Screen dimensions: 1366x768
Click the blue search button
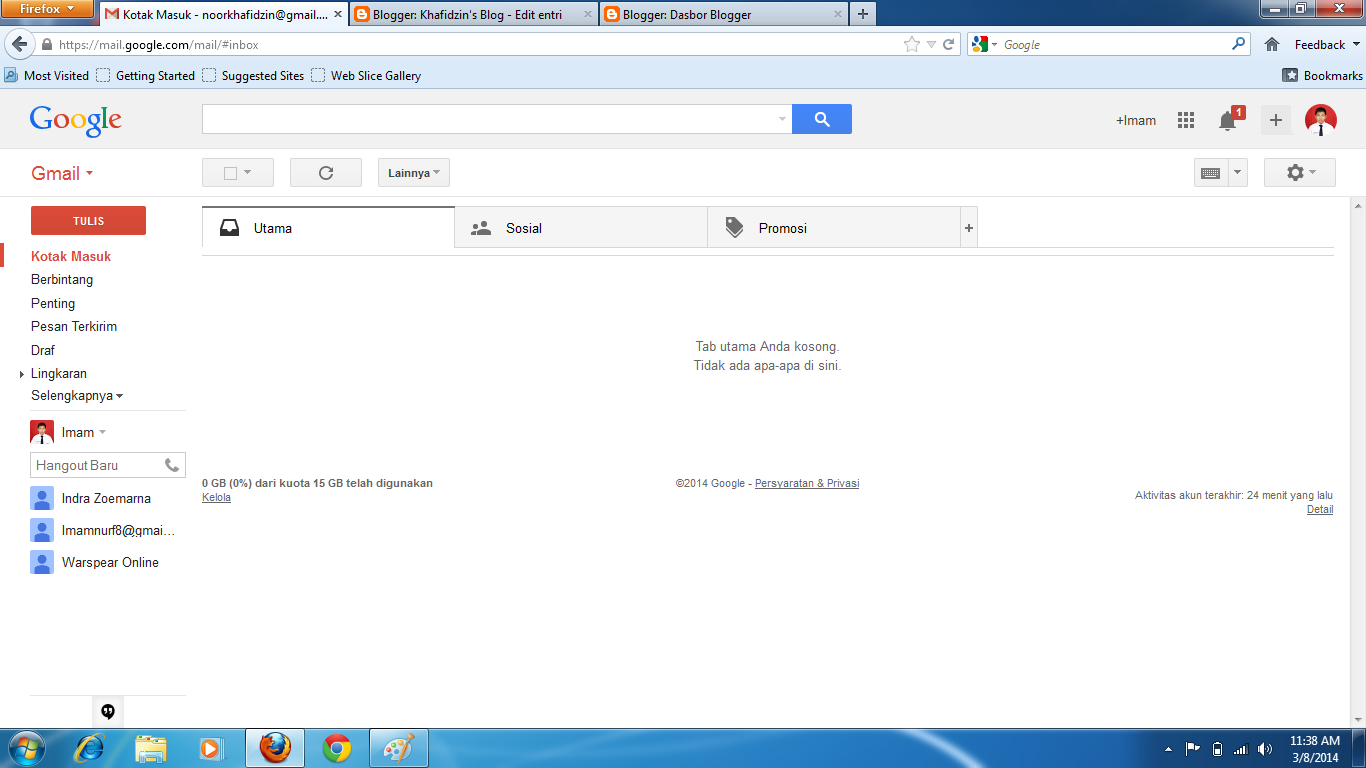pos(822,119)
